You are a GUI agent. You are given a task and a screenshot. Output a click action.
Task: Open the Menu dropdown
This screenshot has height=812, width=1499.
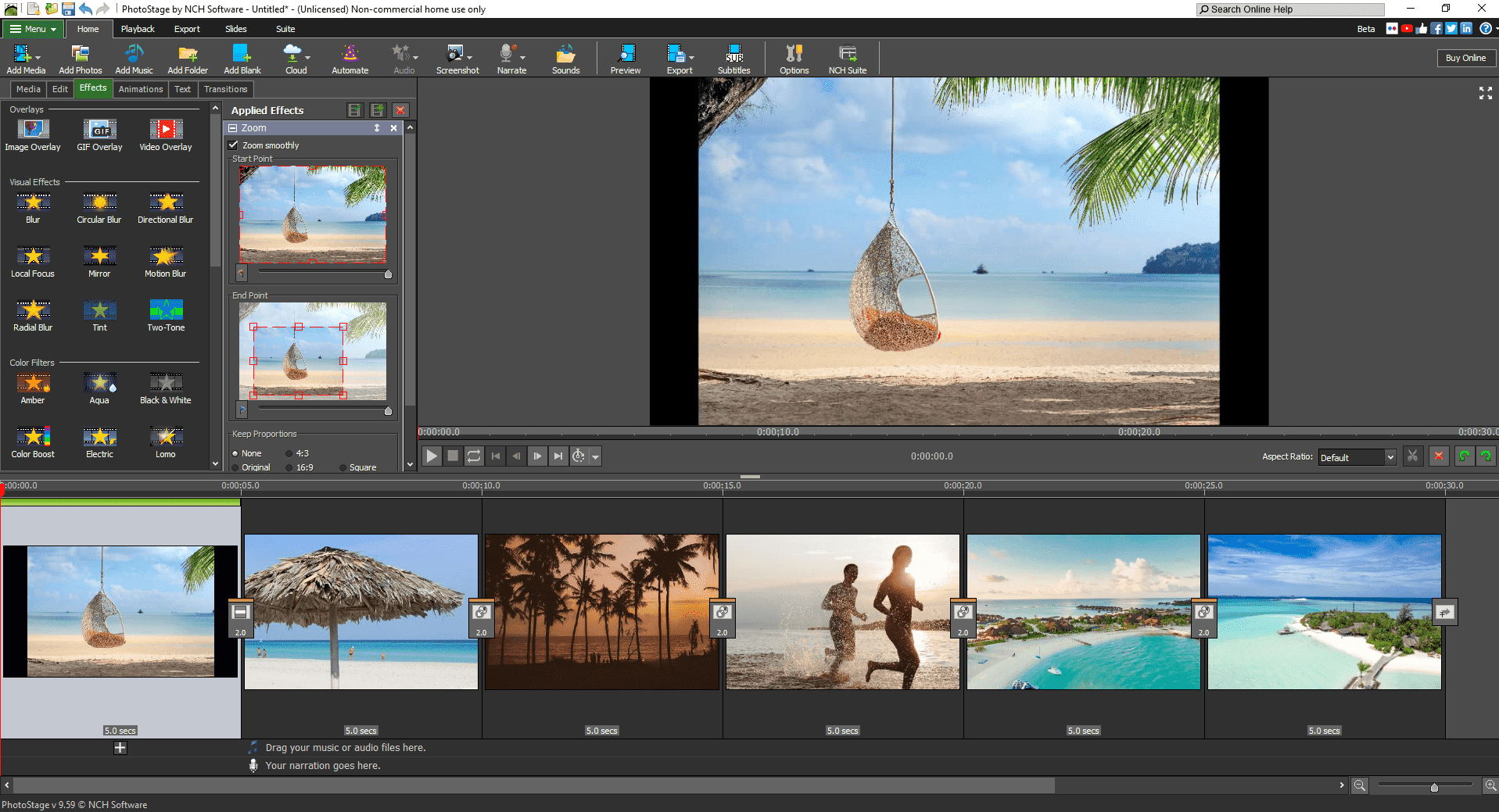pos(34,29)
